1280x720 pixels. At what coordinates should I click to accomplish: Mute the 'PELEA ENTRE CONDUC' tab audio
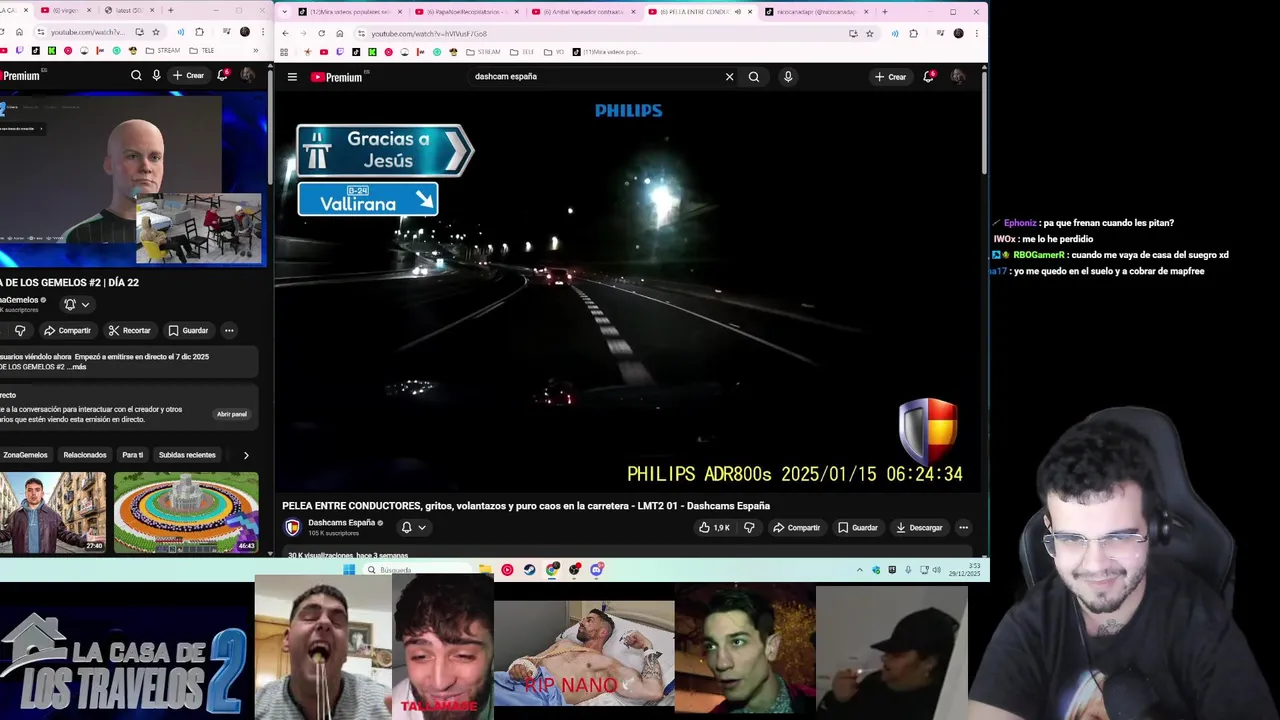pos(738,12)
